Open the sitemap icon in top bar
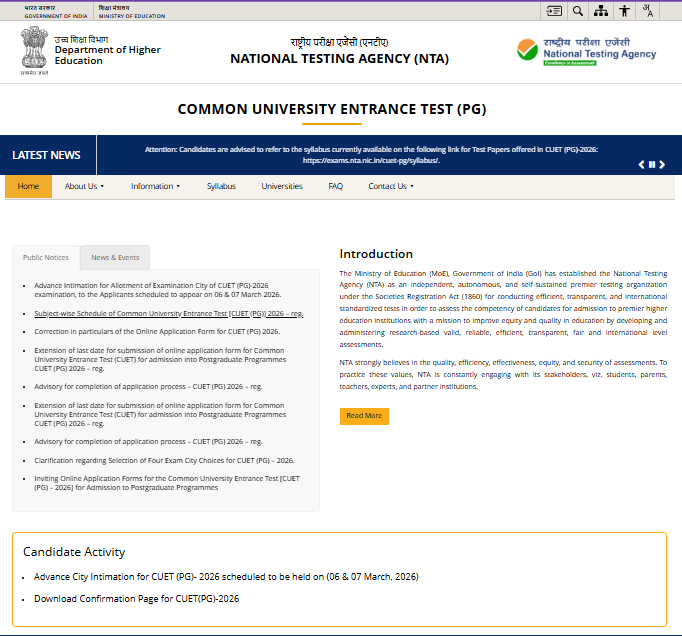Screen dimensions: 682x636 [x=600, y=11]
